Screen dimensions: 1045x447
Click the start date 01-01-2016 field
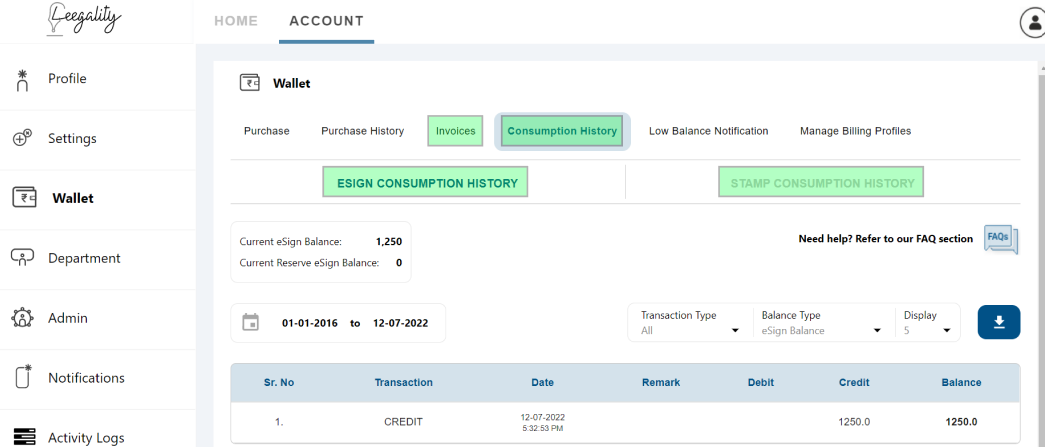point(307,323)
